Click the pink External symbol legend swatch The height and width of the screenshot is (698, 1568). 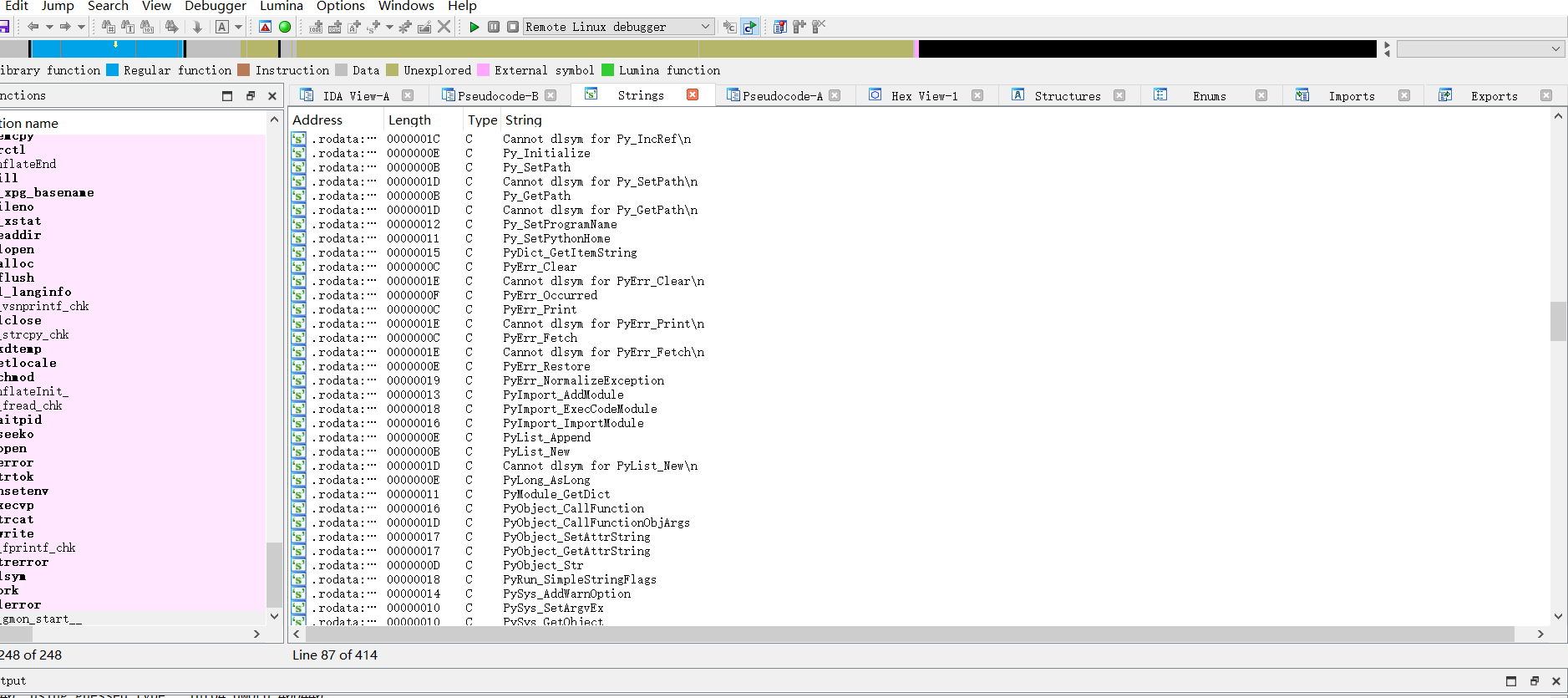pos(483,70)
